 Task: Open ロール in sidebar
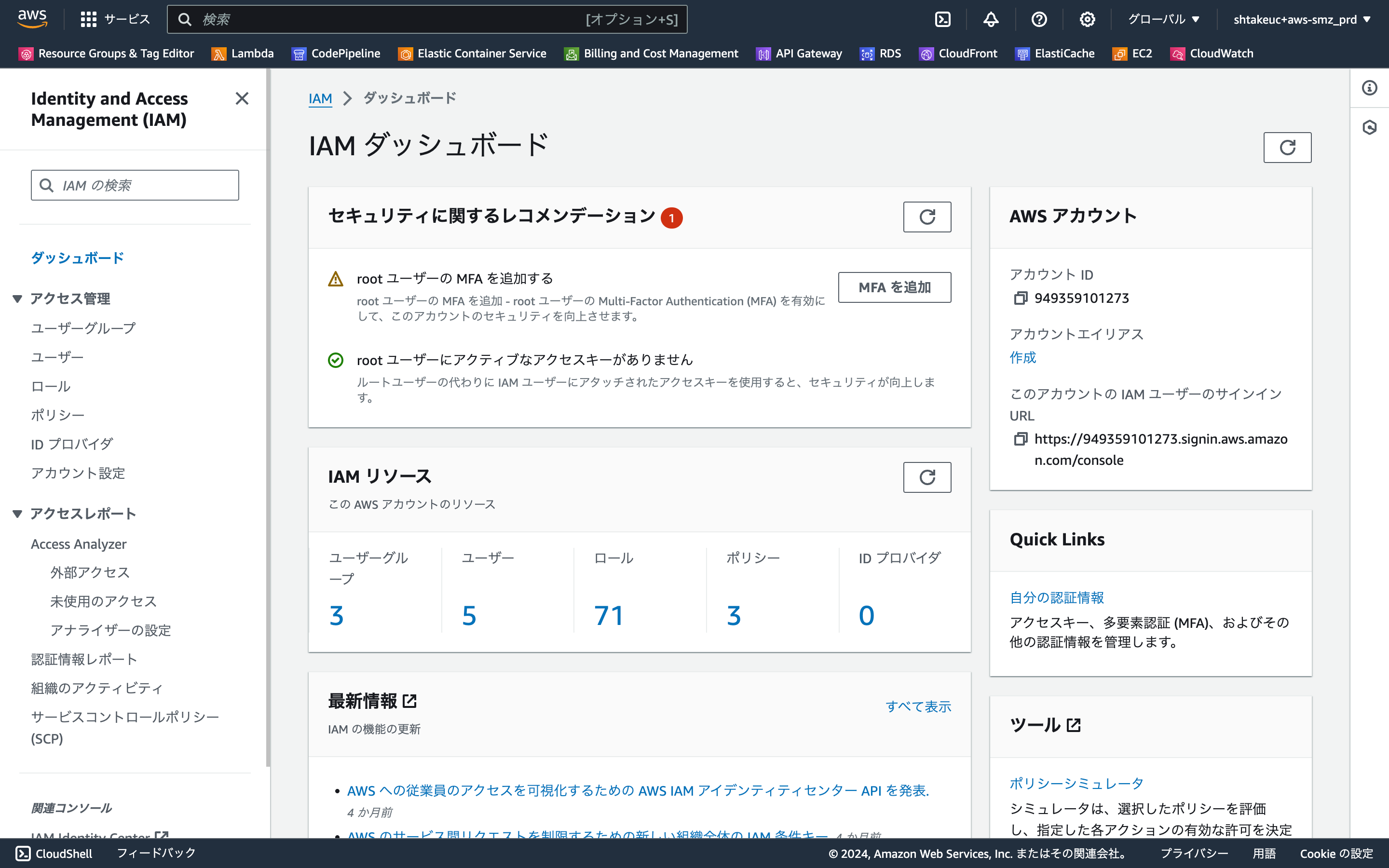point(51,386)
